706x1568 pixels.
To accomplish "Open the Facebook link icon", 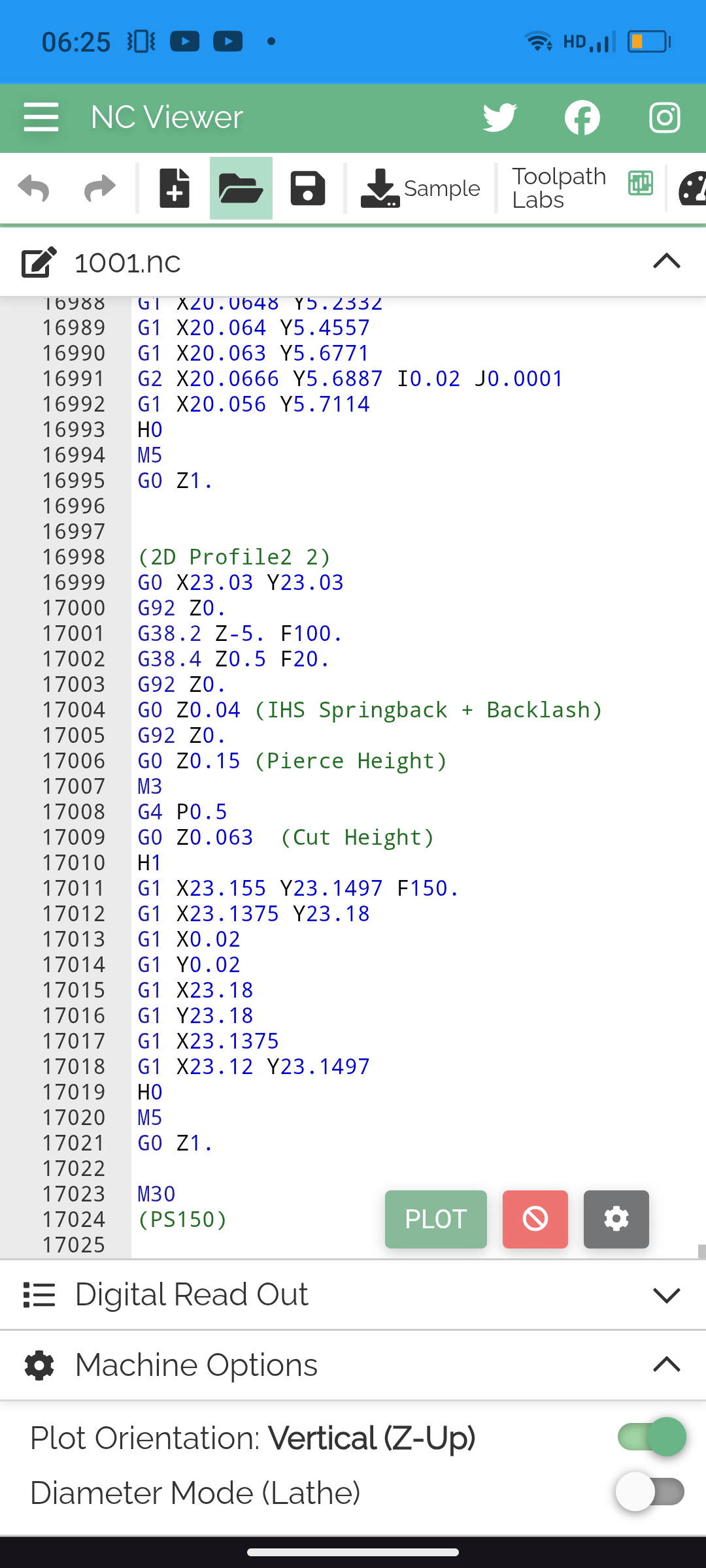I will [582, 118].
